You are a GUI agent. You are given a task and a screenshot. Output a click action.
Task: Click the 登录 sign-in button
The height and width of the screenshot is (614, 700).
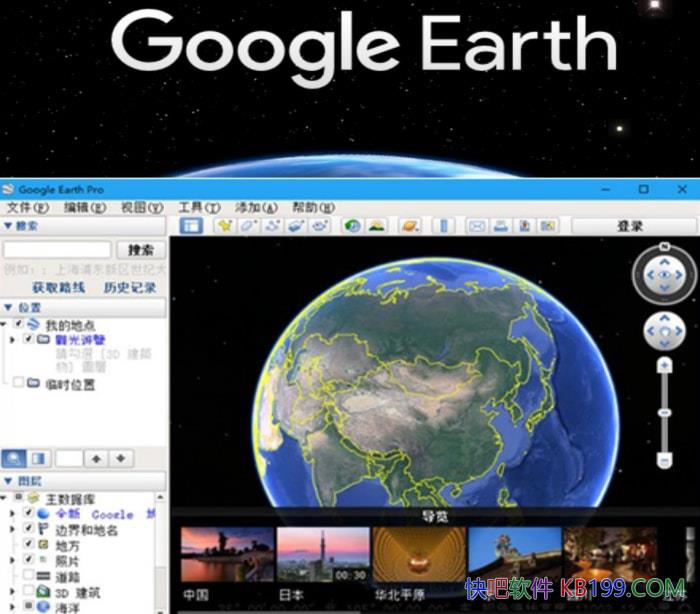pyautogui.click(x=630, y=226)
